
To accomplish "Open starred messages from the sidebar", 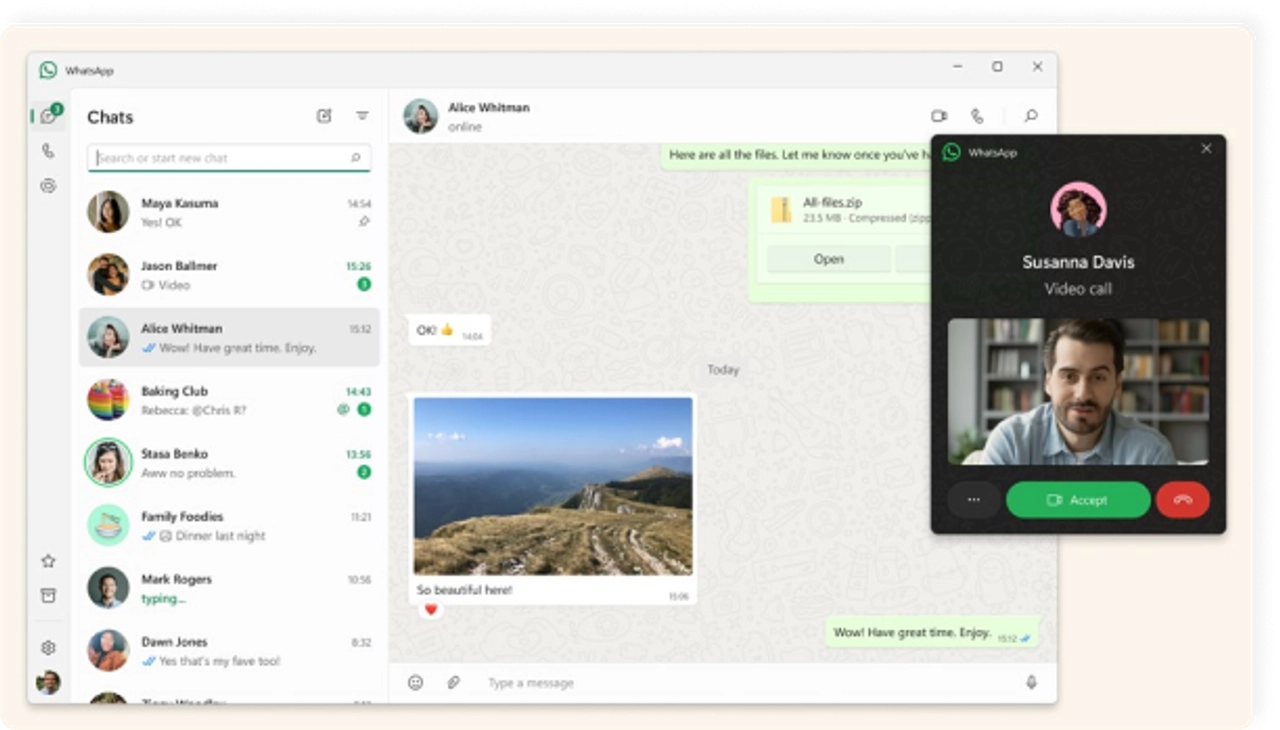I will tap(47, 561).
